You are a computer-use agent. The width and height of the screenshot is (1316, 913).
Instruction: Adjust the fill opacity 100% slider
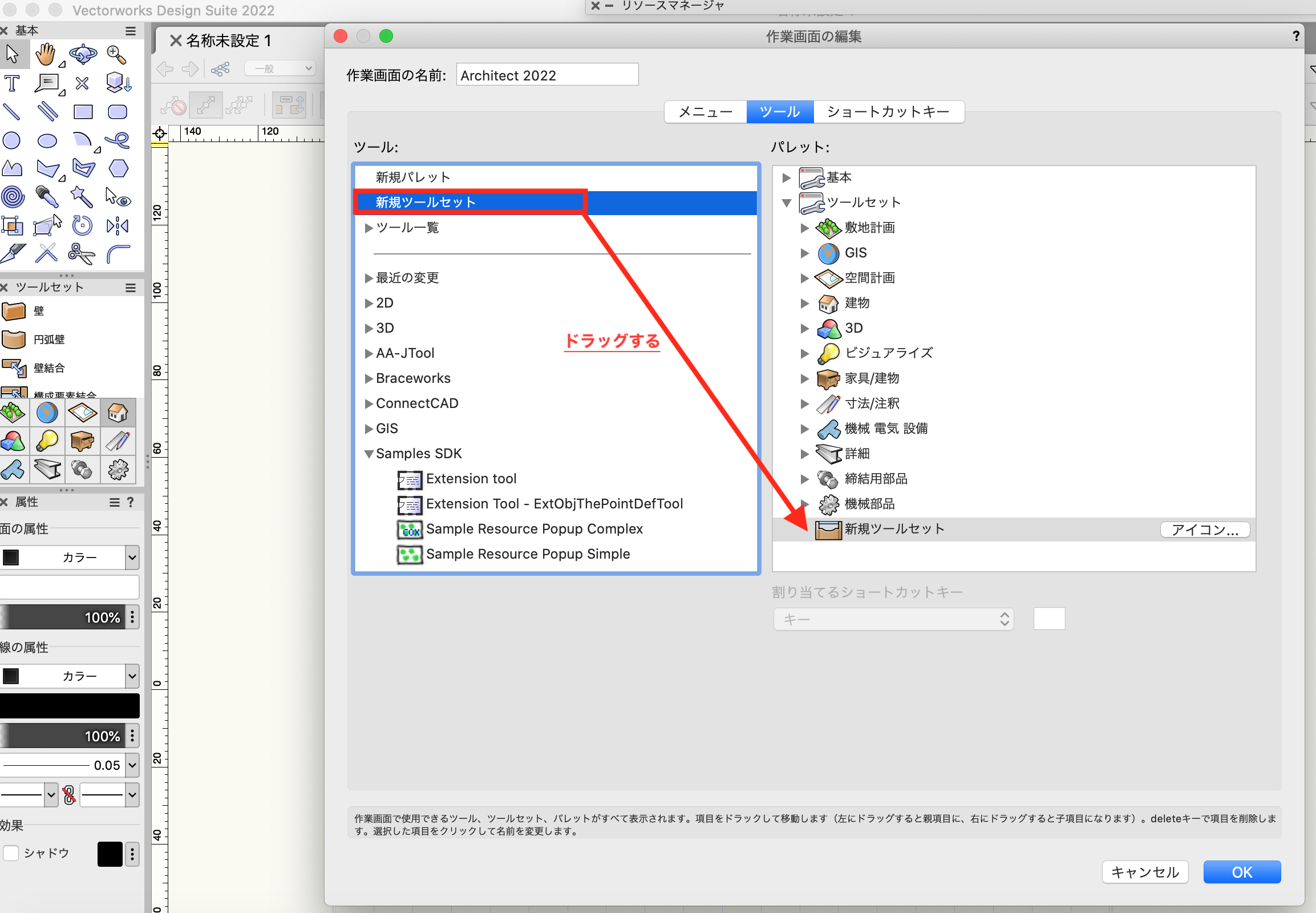pyautogui.click(x=62, y=618)
